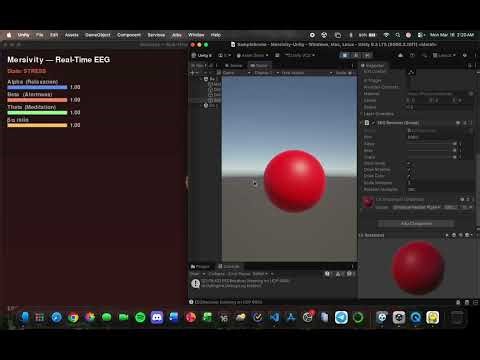Open FaceTime from the Dock
Viewport: 480px width, 360px height.
click(123, 317)
